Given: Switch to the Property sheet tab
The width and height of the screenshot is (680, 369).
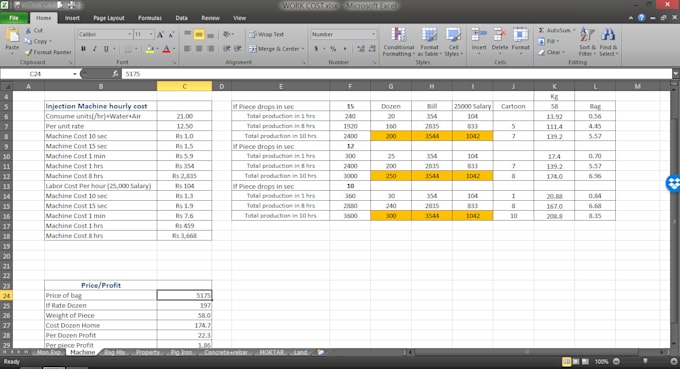Looking at the screenshot, I should point(148,352).
